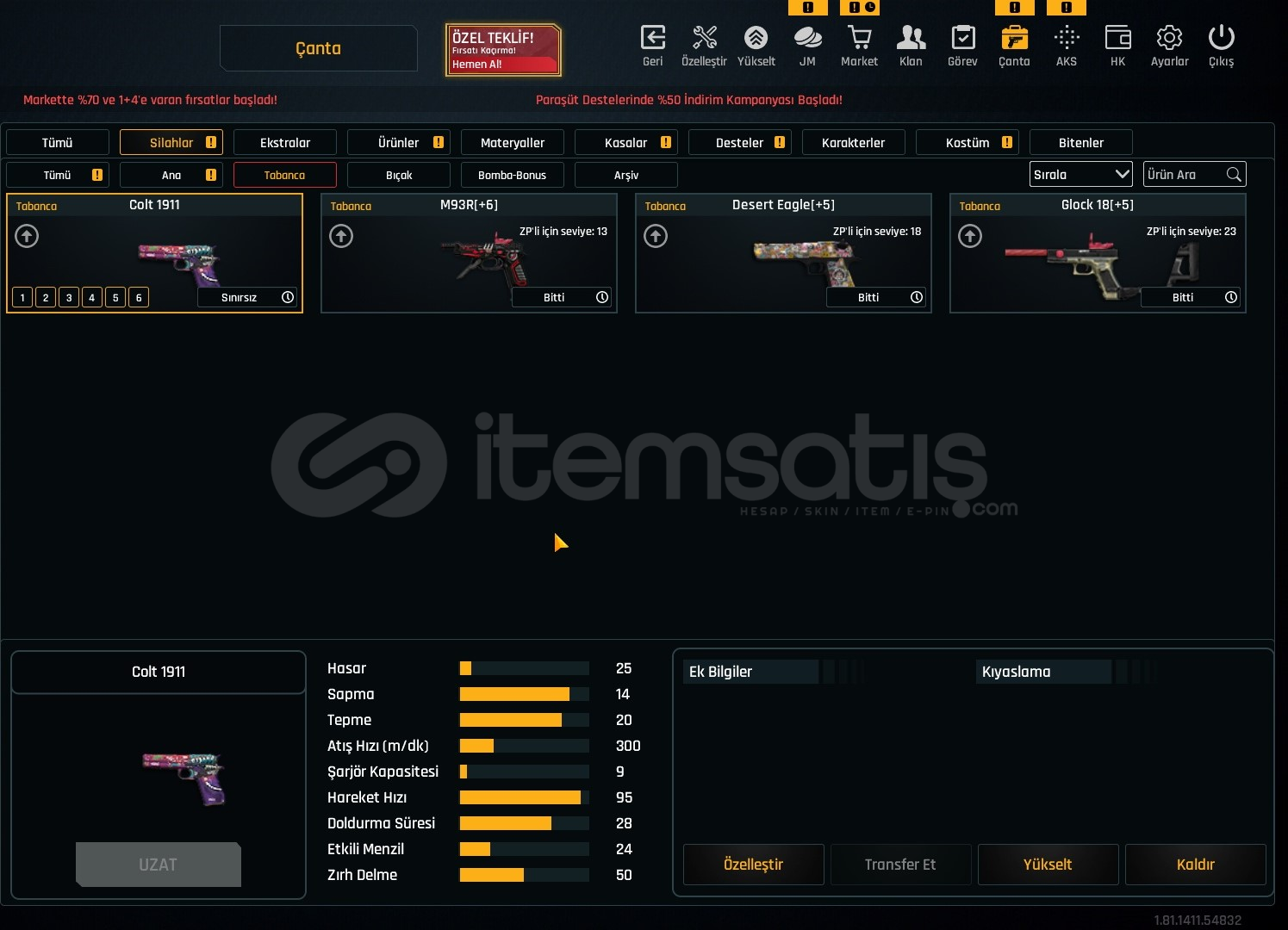Click the Özelleştir button in details panel
The image size is (1288, 930).
coord(754,865)
